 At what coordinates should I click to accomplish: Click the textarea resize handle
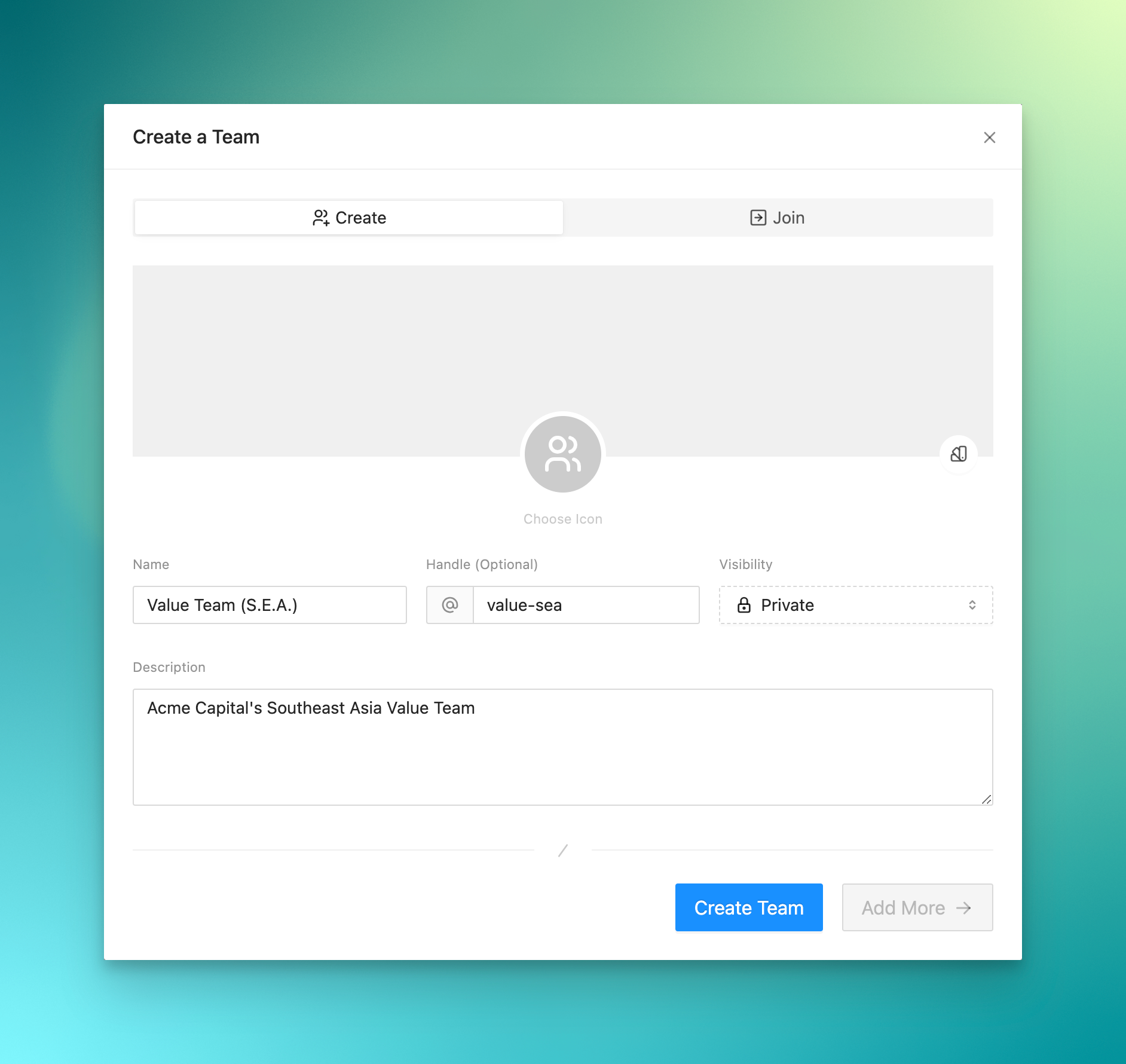coord(986,799)
